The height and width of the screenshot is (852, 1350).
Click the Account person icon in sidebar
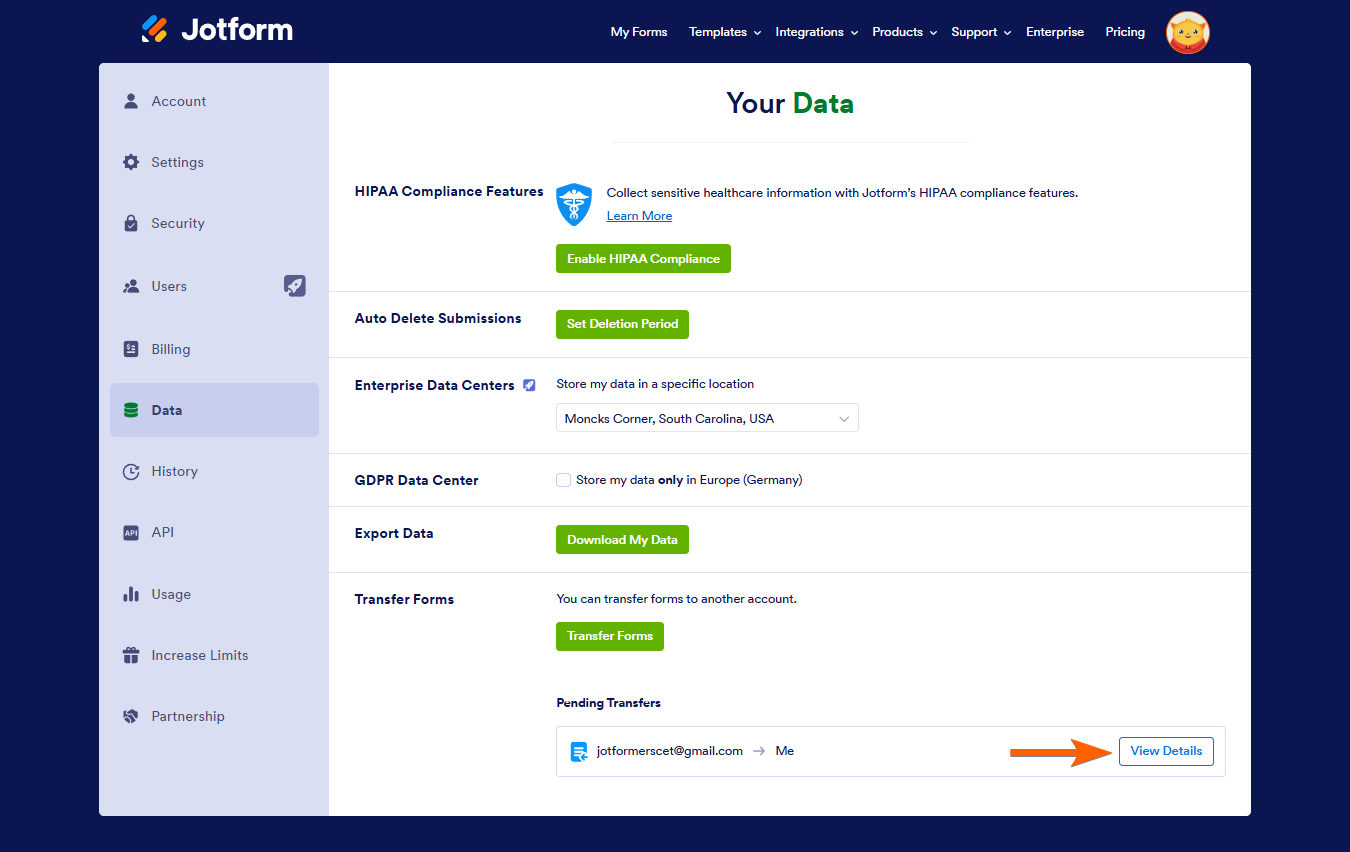[131, 101]
